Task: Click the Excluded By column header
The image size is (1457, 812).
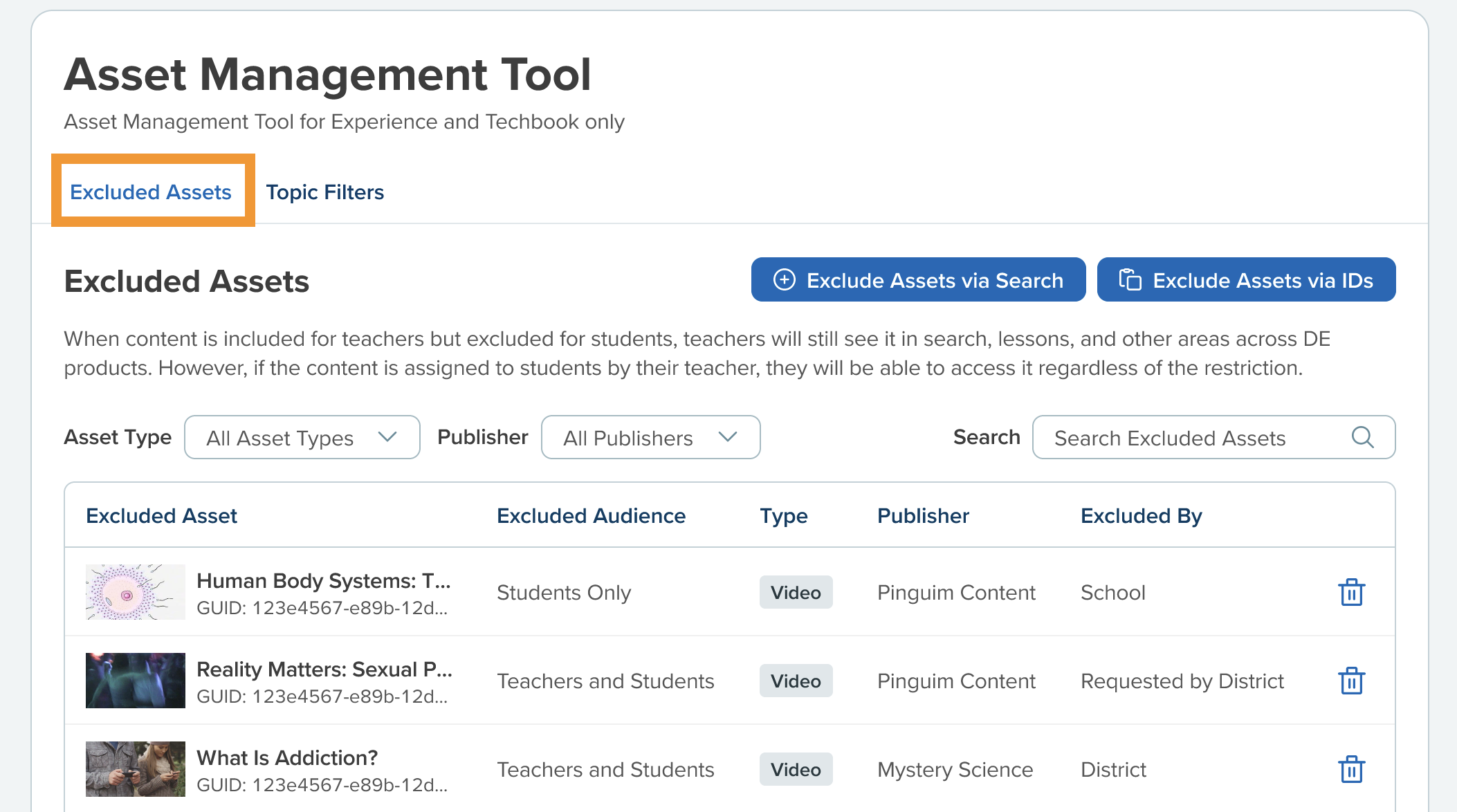Action: tap(1141, 516)
